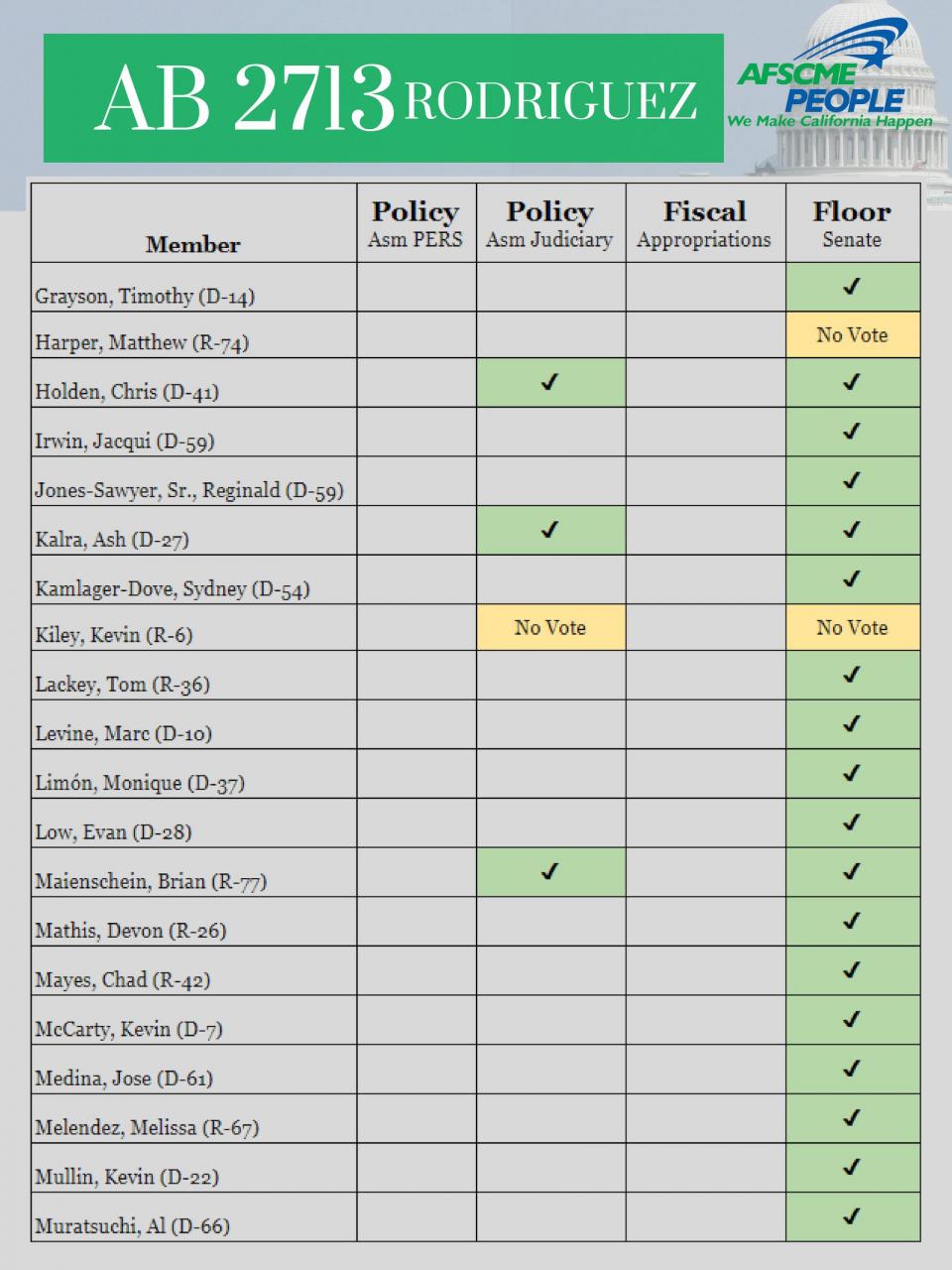The height and width of the screenshot is (1270, 952).
Task: Select the Floor Senate column header
Action: click(x=853, y=223)
